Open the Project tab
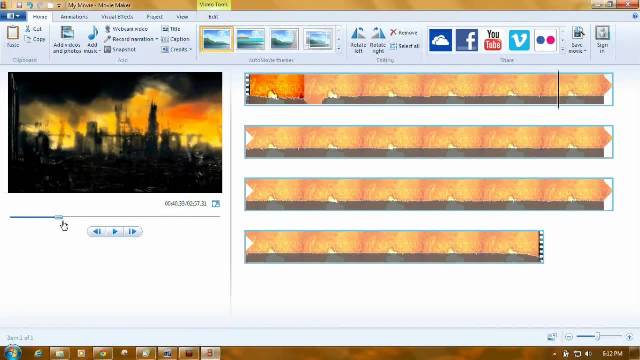This screenshot has width=640, height=360. point(154,17)
